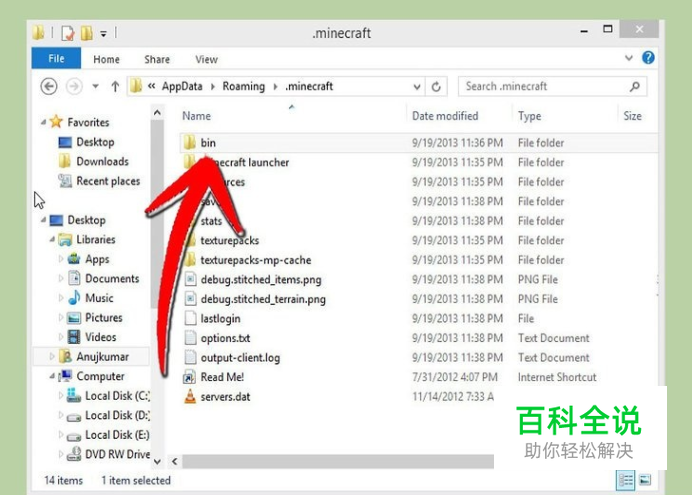Select the DVD RW Drive

point(109,454)
